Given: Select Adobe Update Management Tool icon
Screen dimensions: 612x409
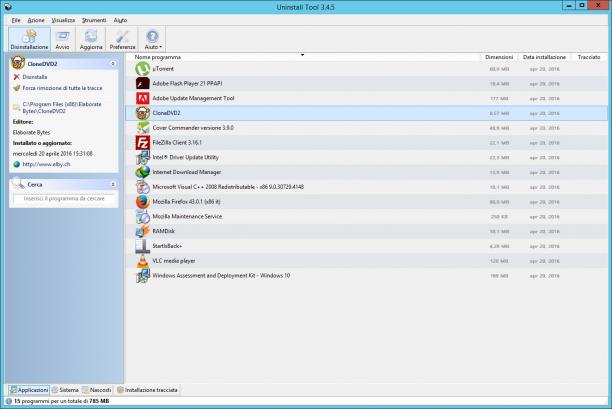Looking at the screenshot, I should pos(142,98).
